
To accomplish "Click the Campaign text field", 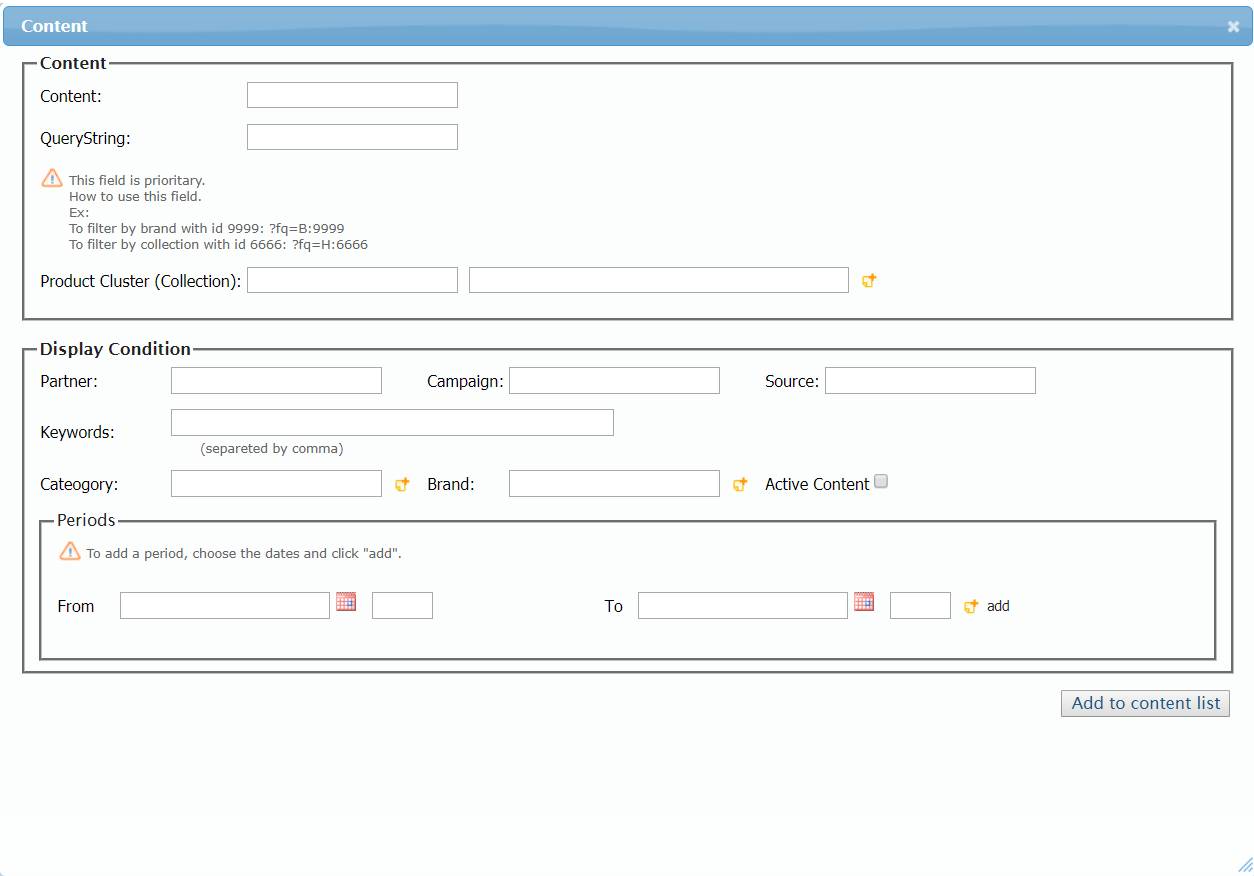I will (614, 380).
